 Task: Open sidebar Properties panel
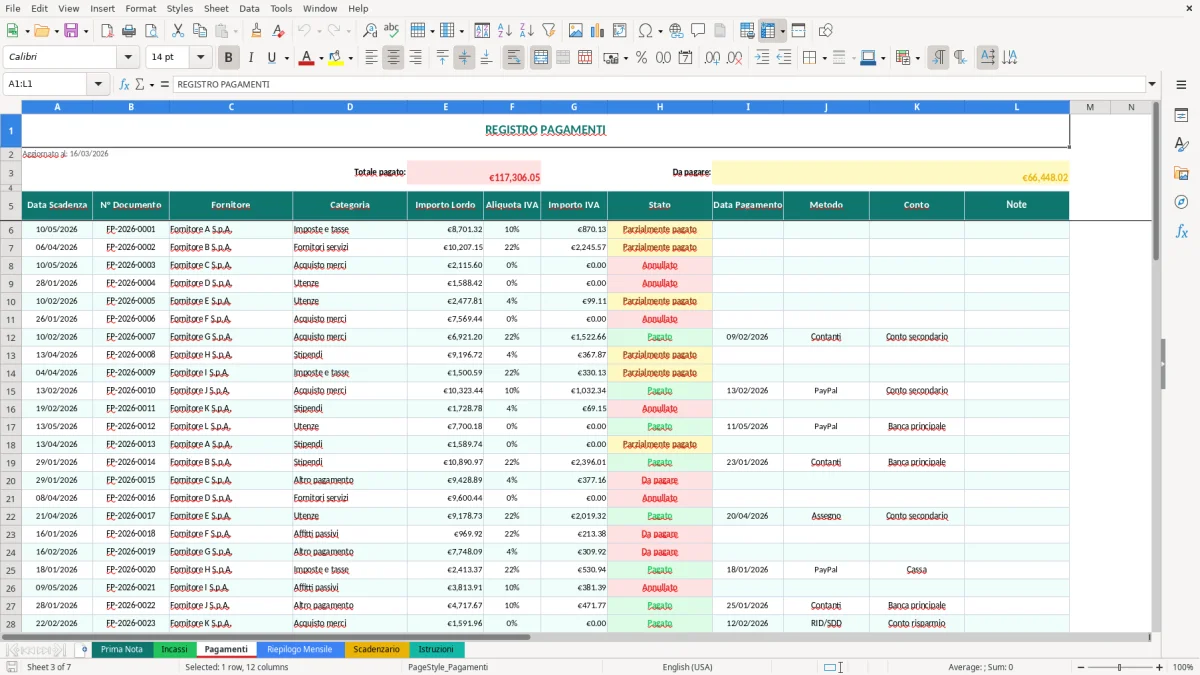pos(1181,116)
